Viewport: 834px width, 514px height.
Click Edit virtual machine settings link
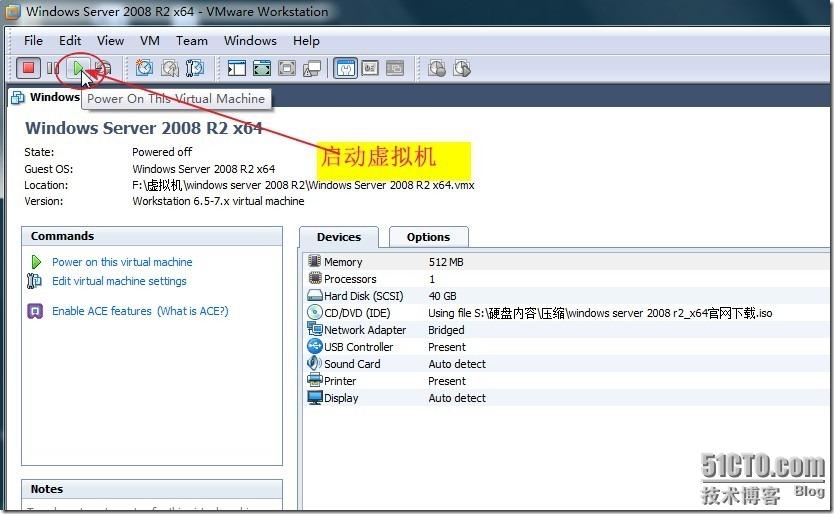pos(119,281)
